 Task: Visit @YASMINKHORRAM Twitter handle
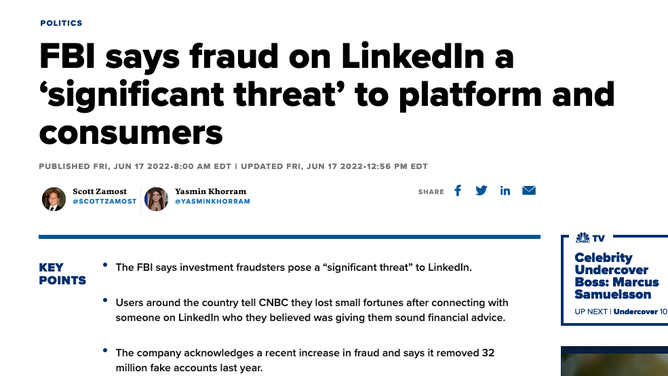[212, 201]
